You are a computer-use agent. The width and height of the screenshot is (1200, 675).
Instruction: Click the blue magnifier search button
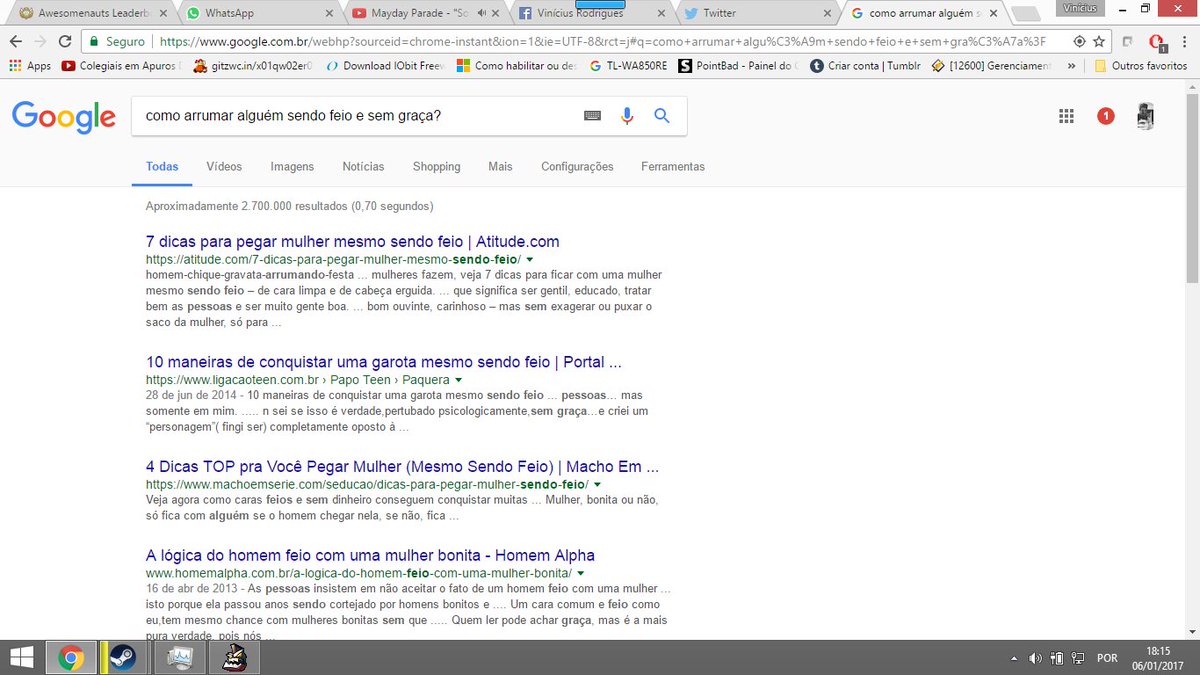pos(662,116)
